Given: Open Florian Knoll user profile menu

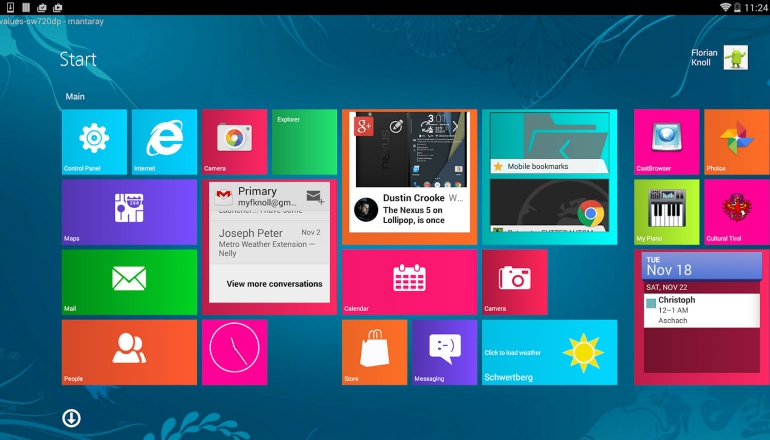Looking at the screenshot, I should point(718,58).
